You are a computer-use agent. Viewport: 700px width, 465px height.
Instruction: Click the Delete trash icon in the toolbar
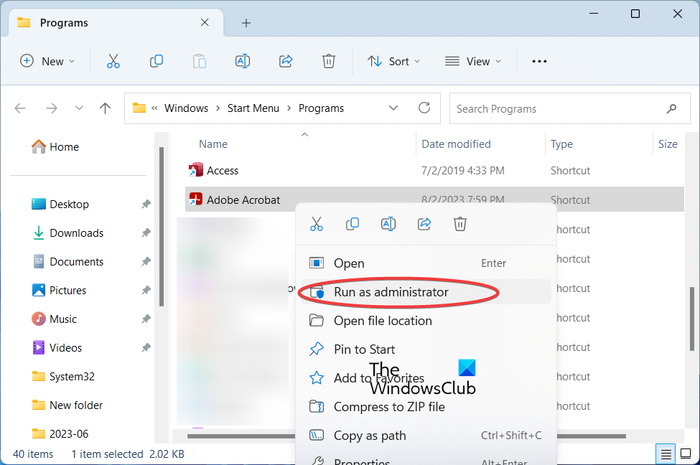329,61
